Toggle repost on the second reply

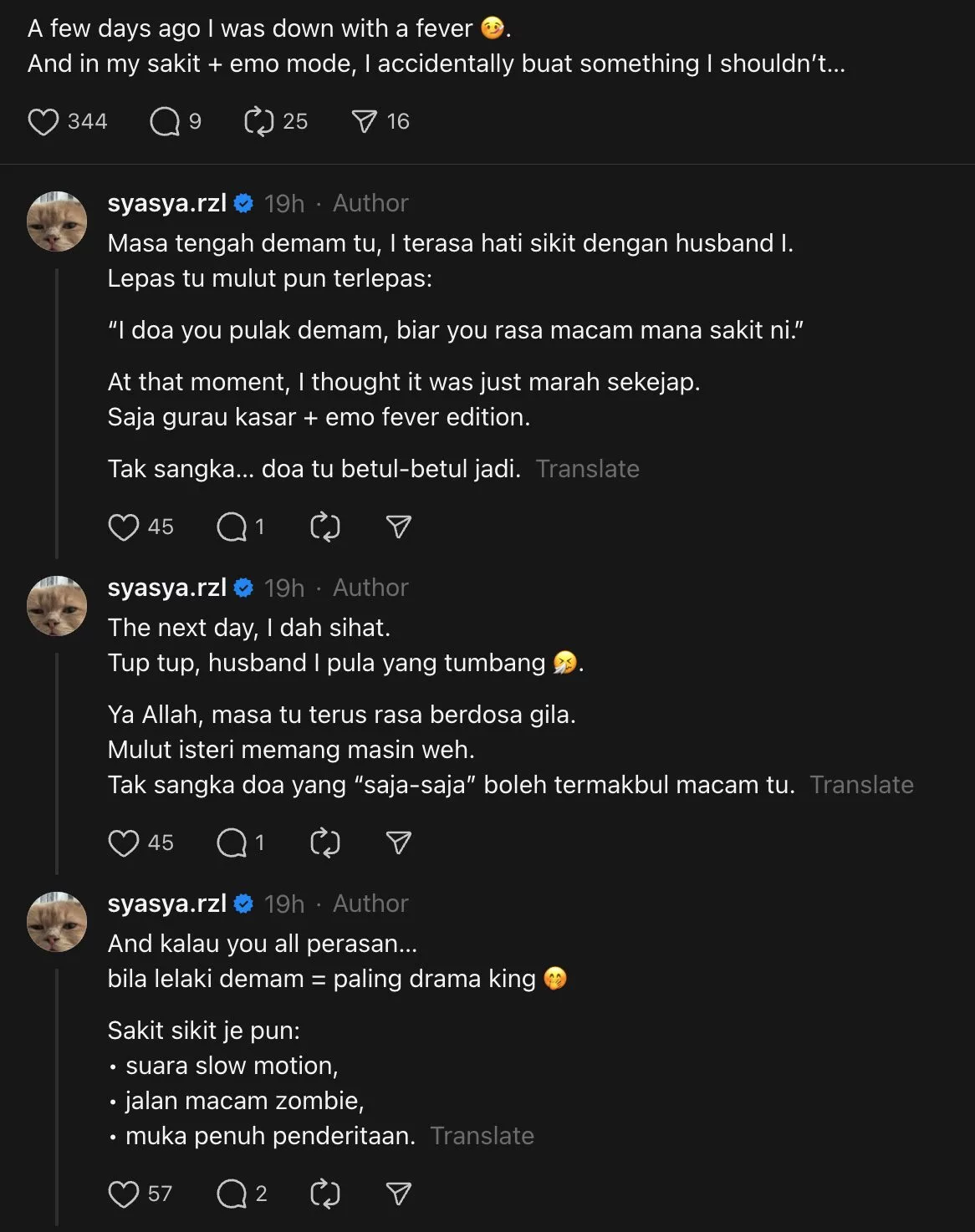[x=325, y=843]
